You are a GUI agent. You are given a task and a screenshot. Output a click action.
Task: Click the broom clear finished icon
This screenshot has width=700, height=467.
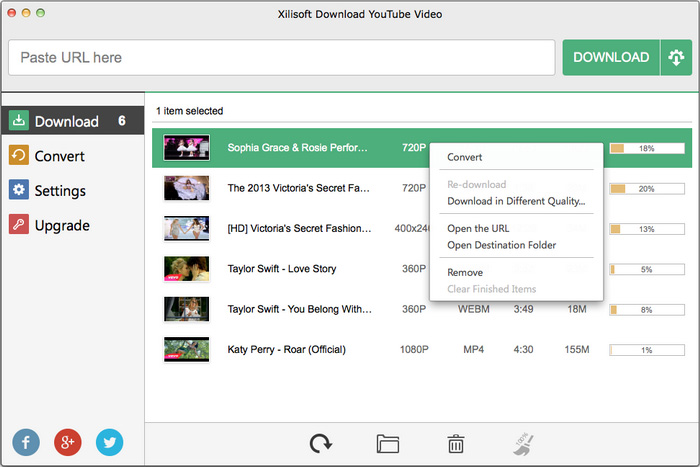click(x=521, y=444)
